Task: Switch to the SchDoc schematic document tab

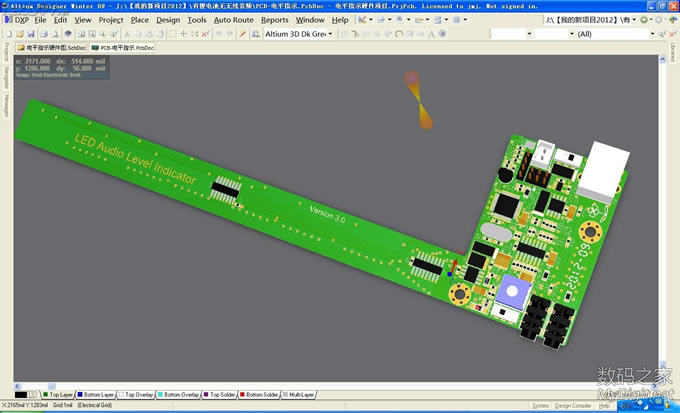Action: coord(50,47)
